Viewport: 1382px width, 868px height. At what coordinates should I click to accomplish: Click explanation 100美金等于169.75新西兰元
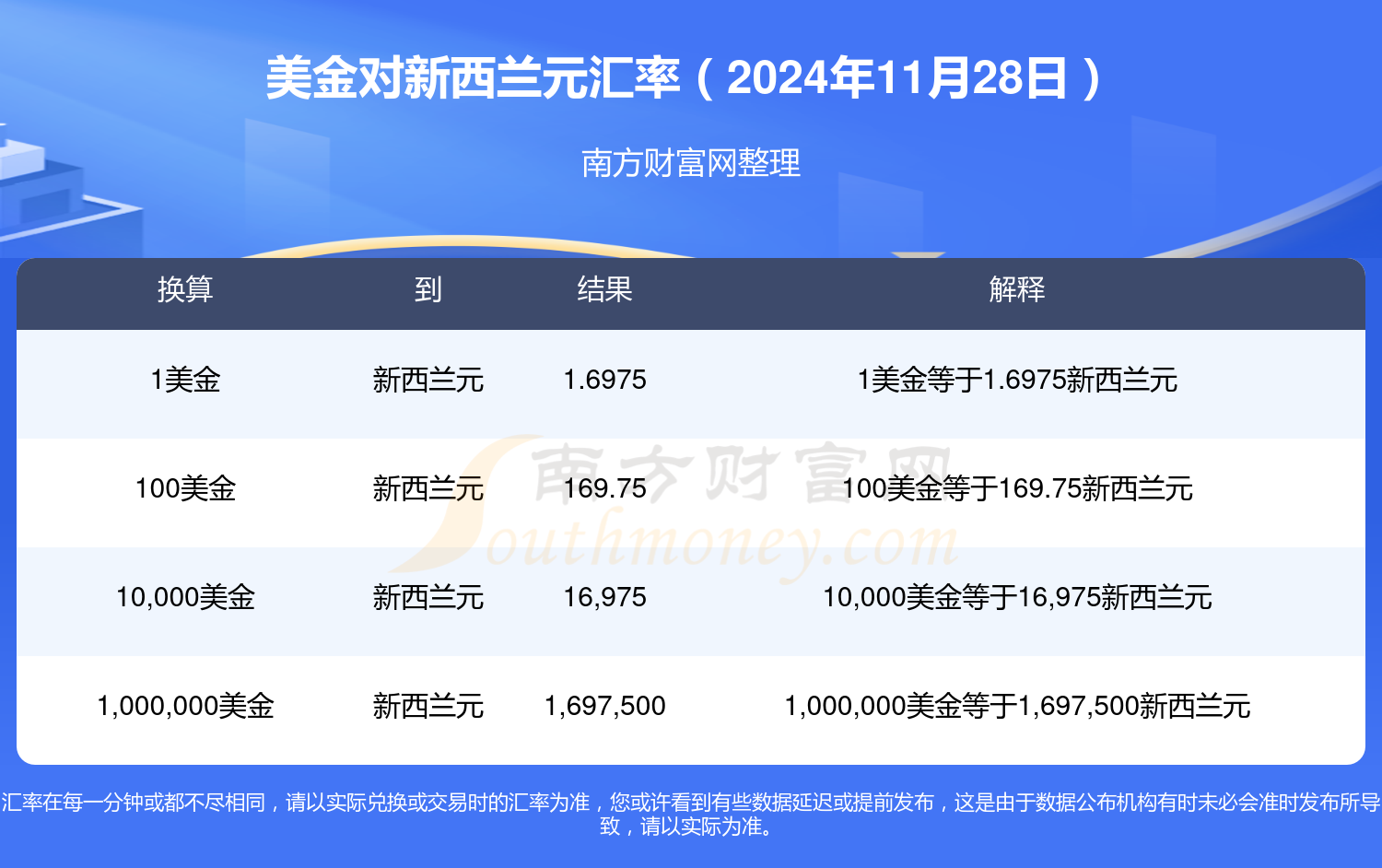pos(1017,488)
